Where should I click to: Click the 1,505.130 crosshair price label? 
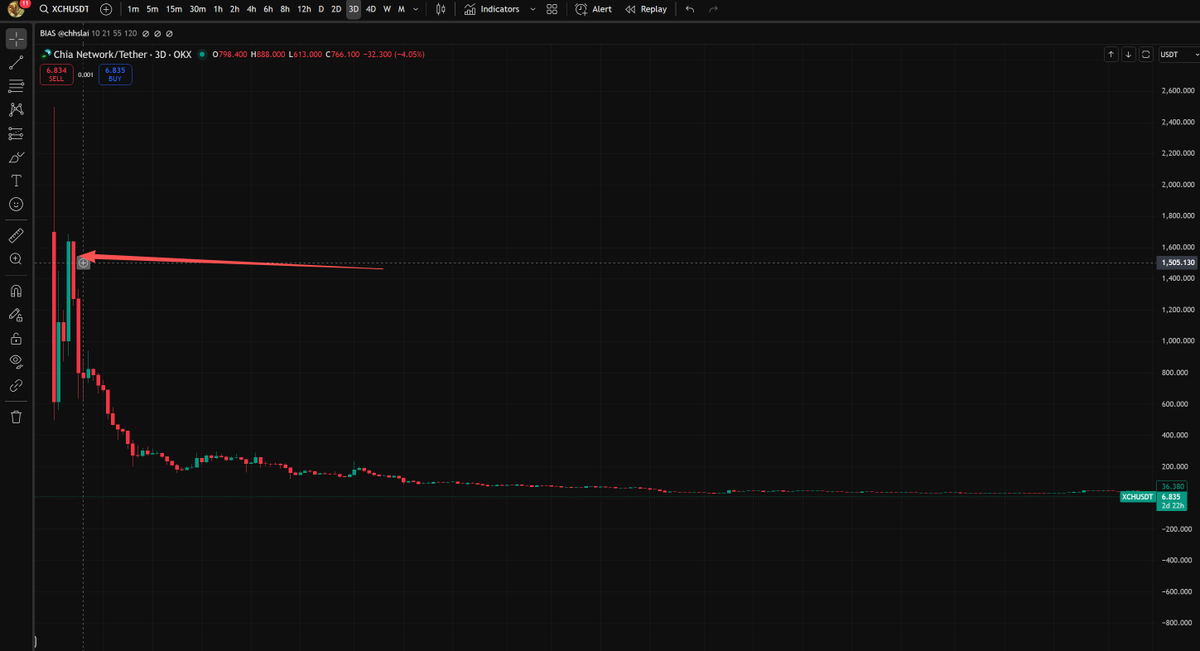point(1177,262)
